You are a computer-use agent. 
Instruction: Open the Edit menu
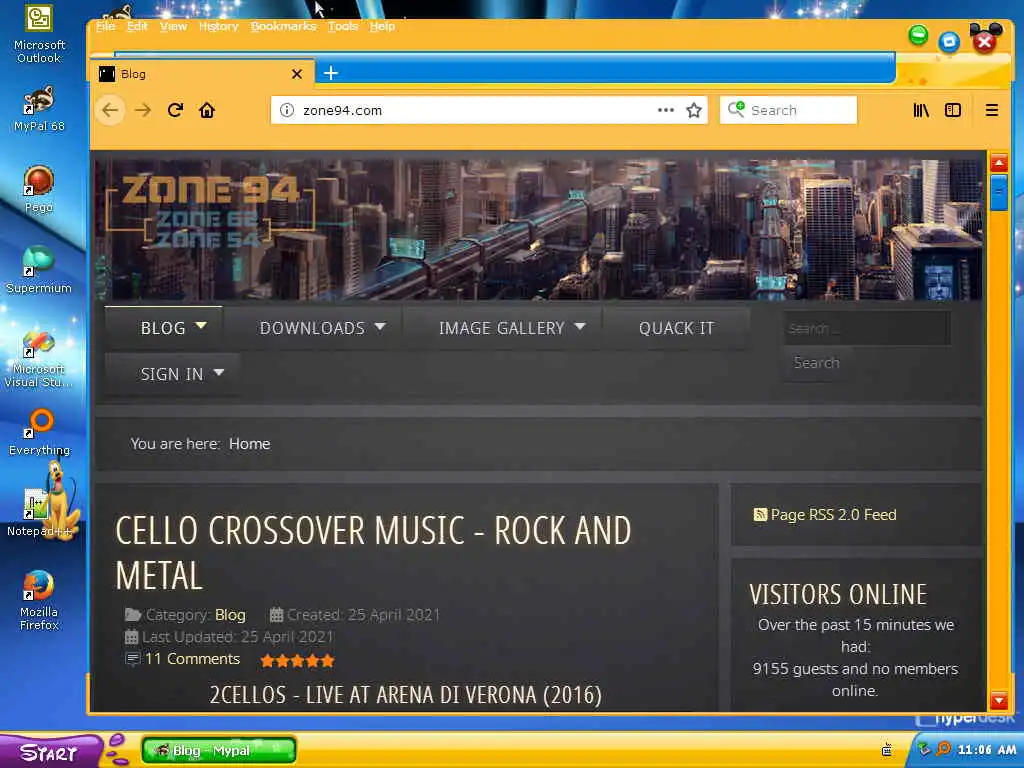[x=137, y=26]
